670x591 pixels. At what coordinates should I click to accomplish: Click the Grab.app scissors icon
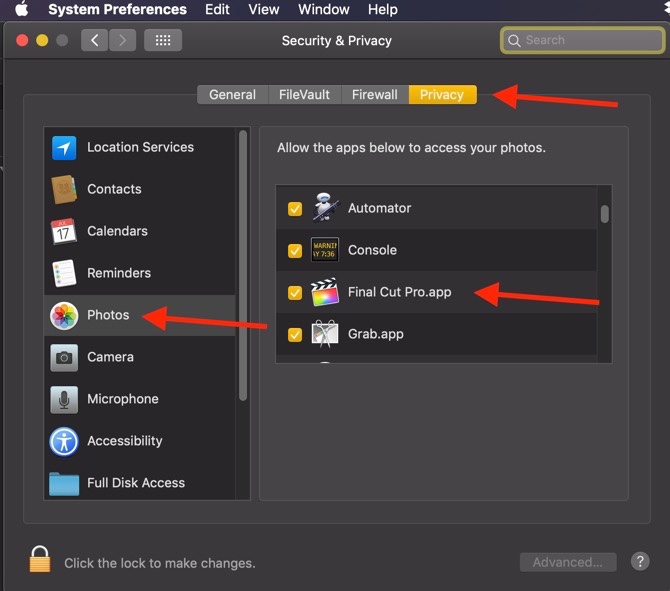pos(325,334)
